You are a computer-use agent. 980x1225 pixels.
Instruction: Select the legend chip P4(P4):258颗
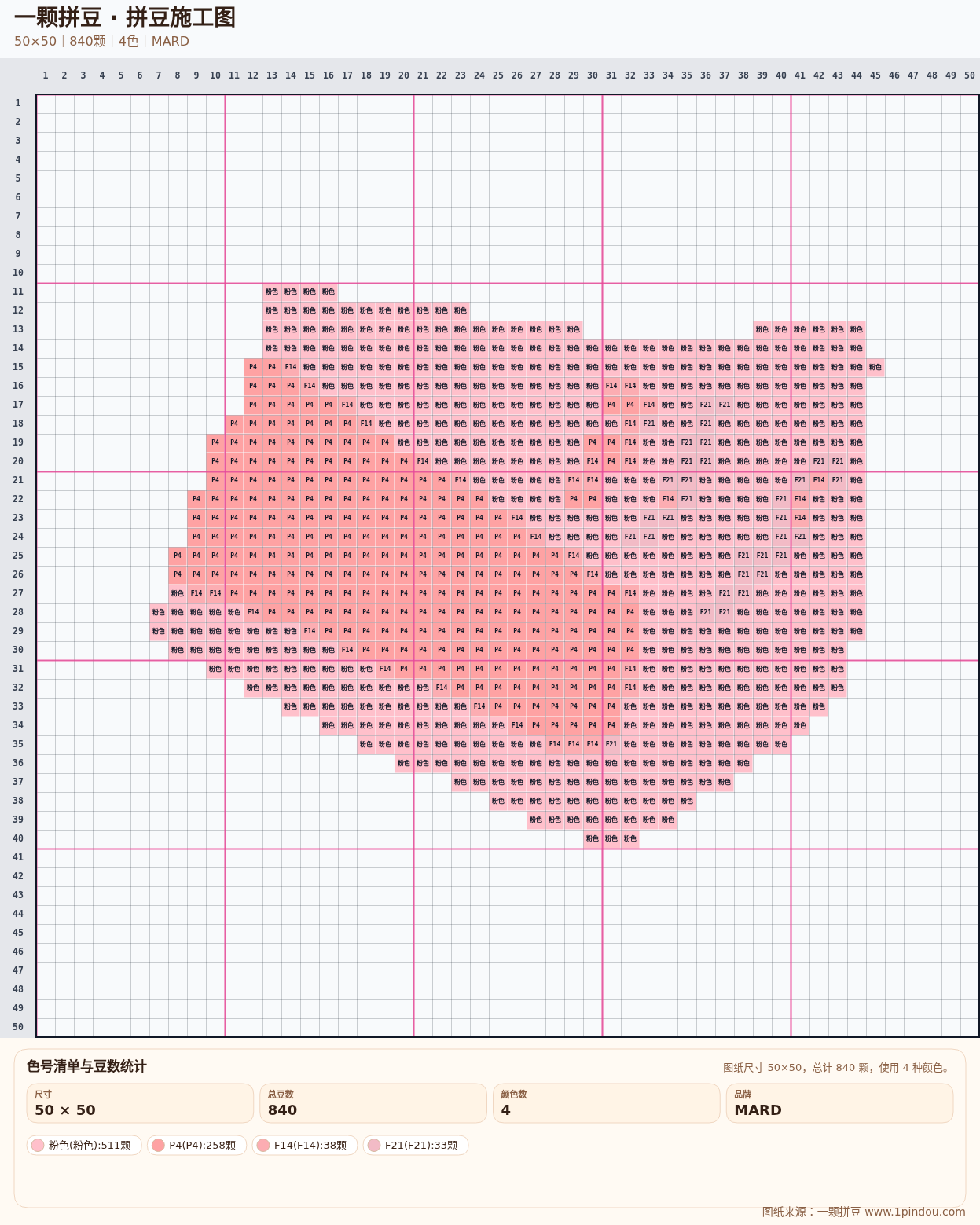point(196,1146)
